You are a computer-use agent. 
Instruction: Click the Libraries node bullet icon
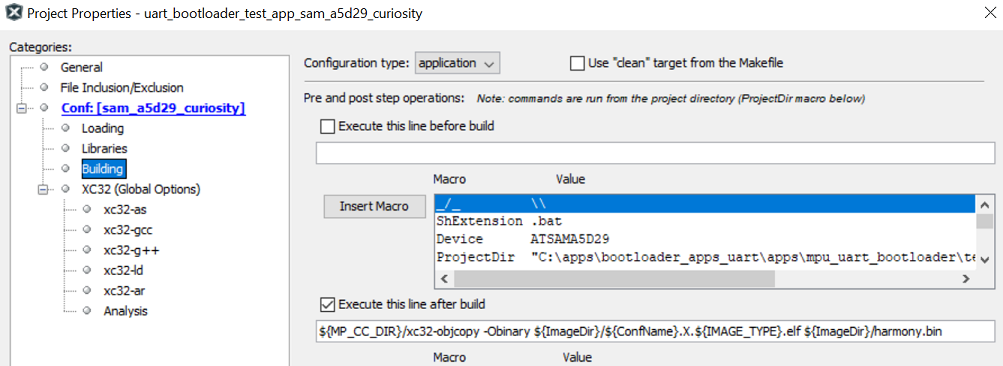click(65, 148)
